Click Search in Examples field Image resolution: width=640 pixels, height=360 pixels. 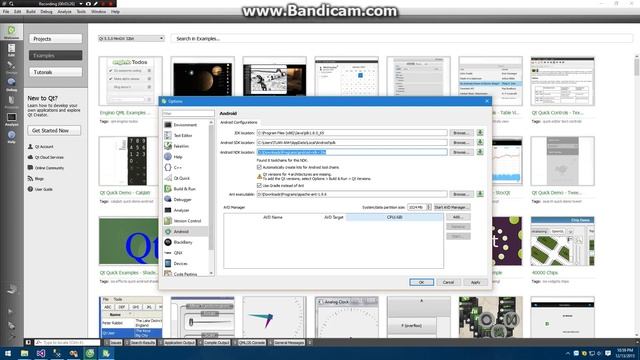(402, 38)
